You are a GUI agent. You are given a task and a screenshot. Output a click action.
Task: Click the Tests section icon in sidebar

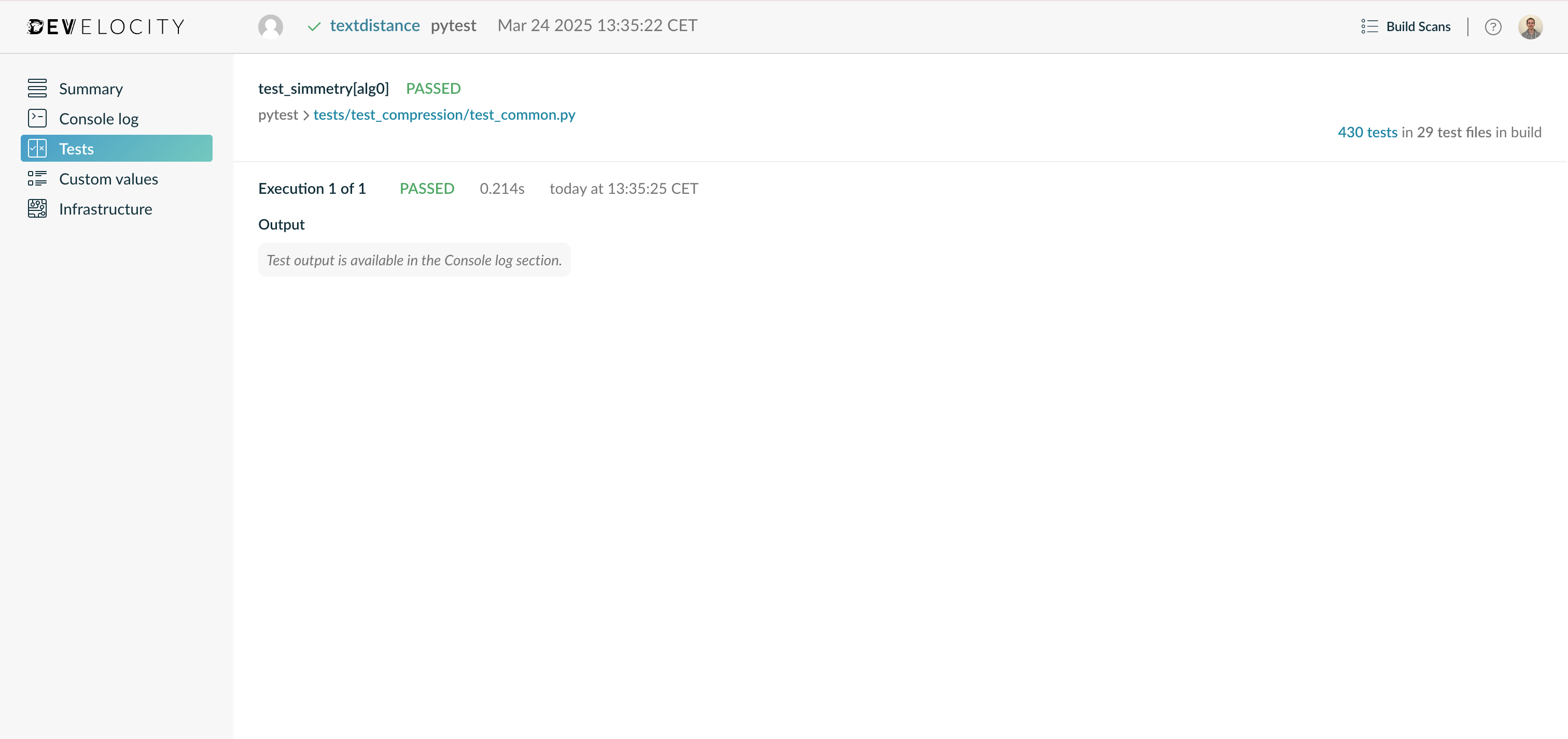tap(37, 148)
